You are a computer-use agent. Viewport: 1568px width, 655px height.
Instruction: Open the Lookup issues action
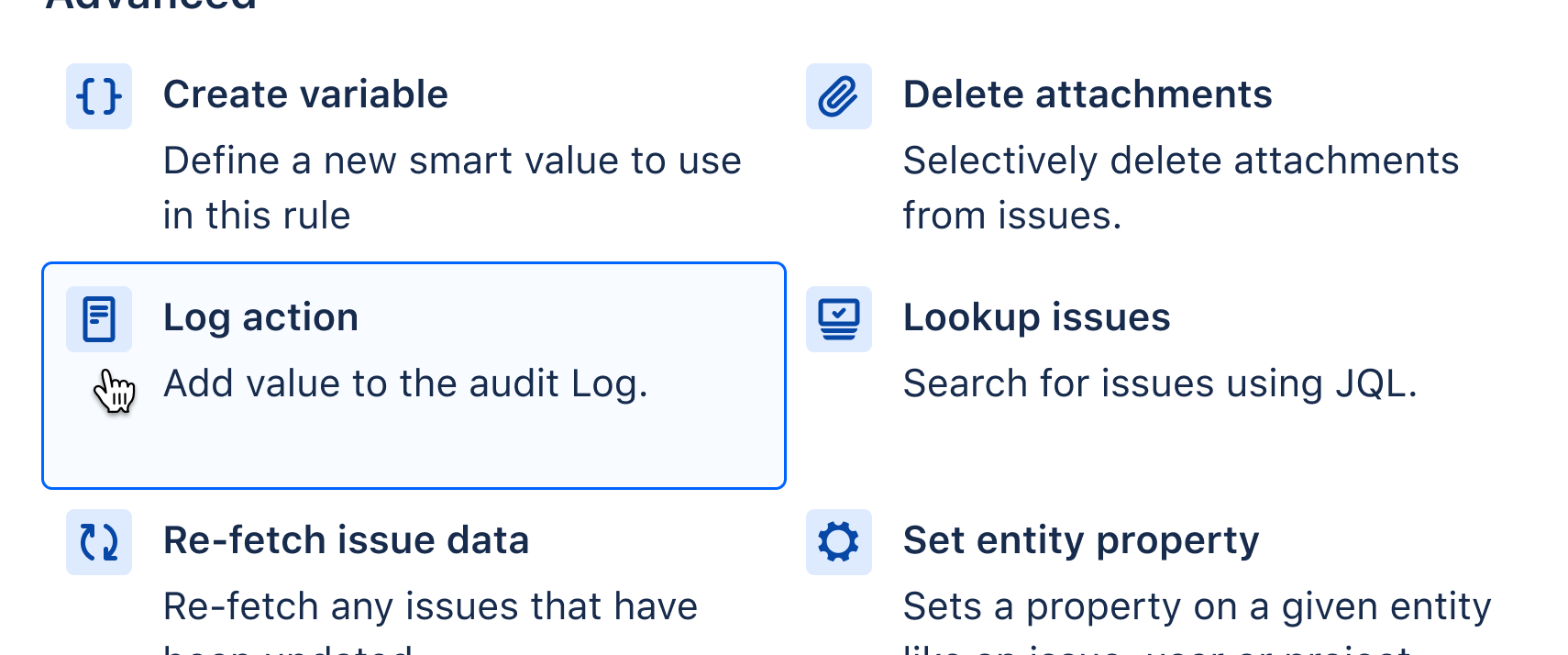pos(1037,316)
